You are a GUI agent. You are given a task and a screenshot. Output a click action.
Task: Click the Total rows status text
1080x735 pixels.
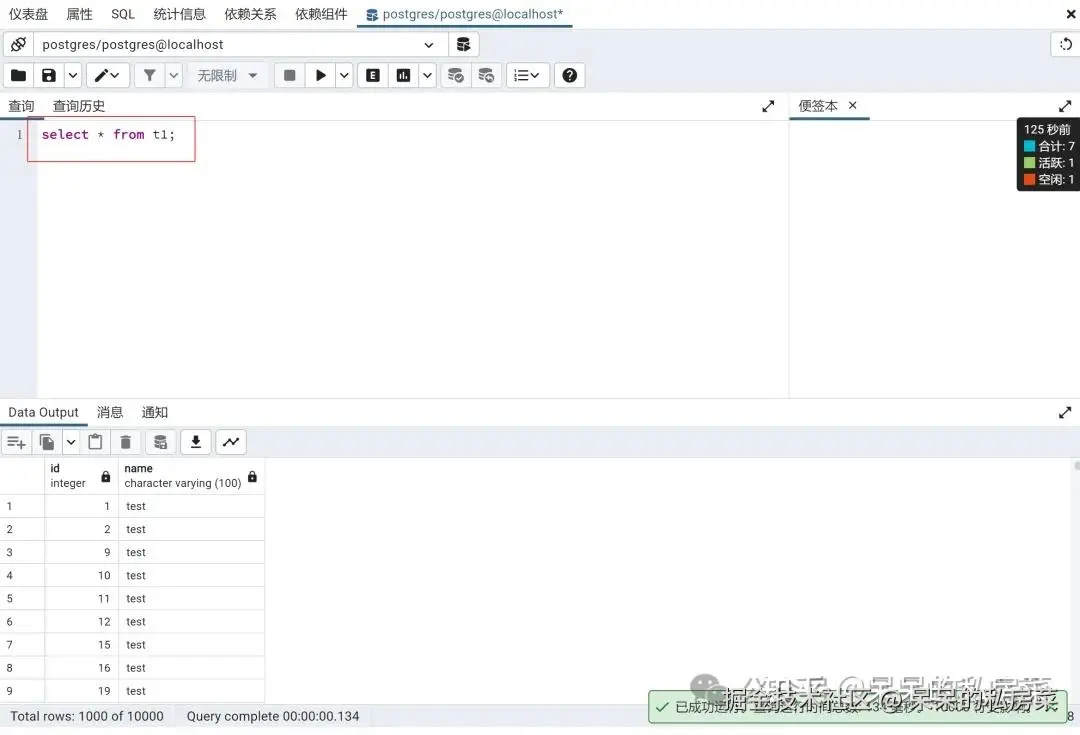pyautogui.click(x=87, y=716)
